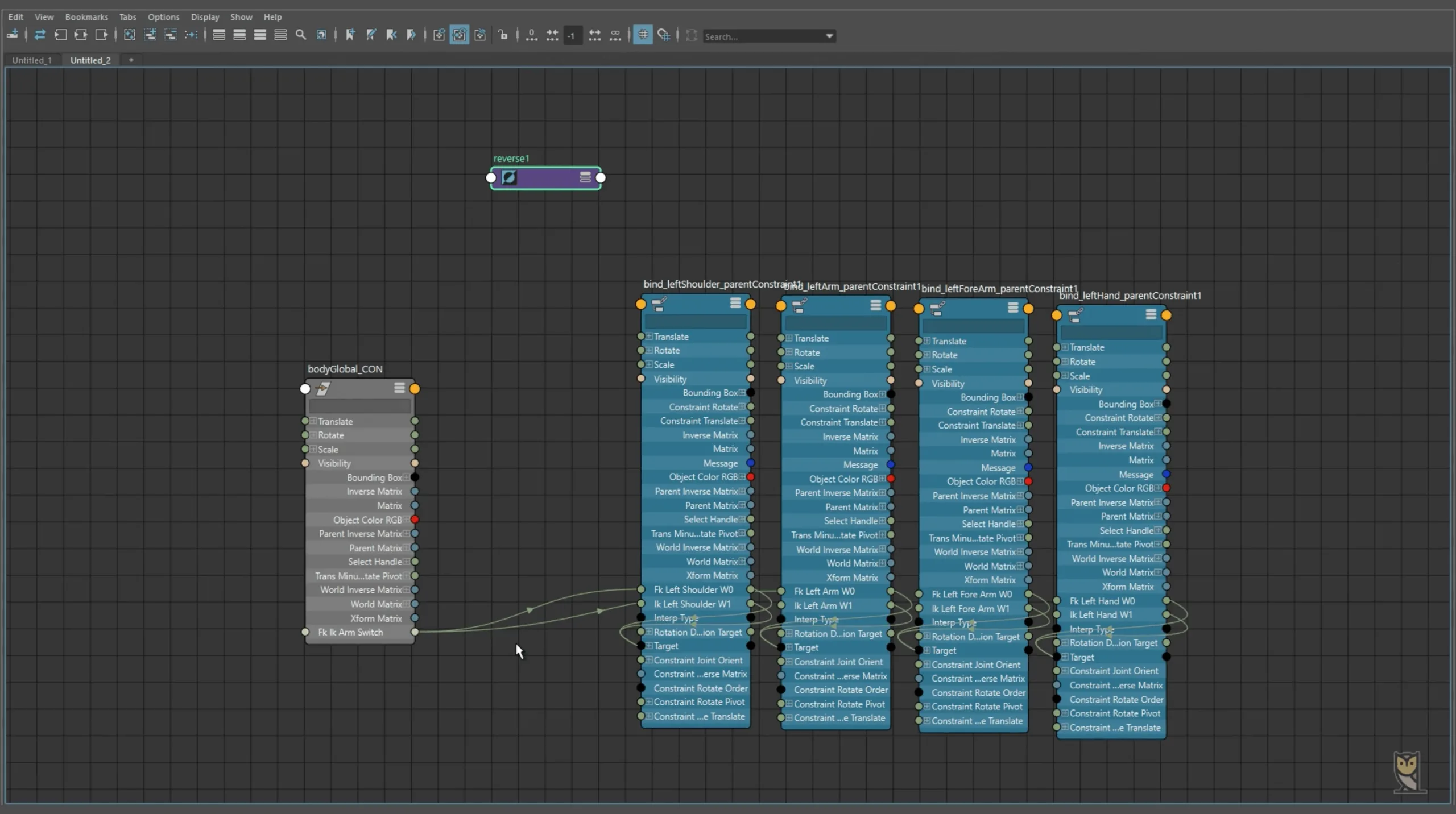Click the magnifying glass zoom icon
This screenshot has height=814, width=1456.
301,35
